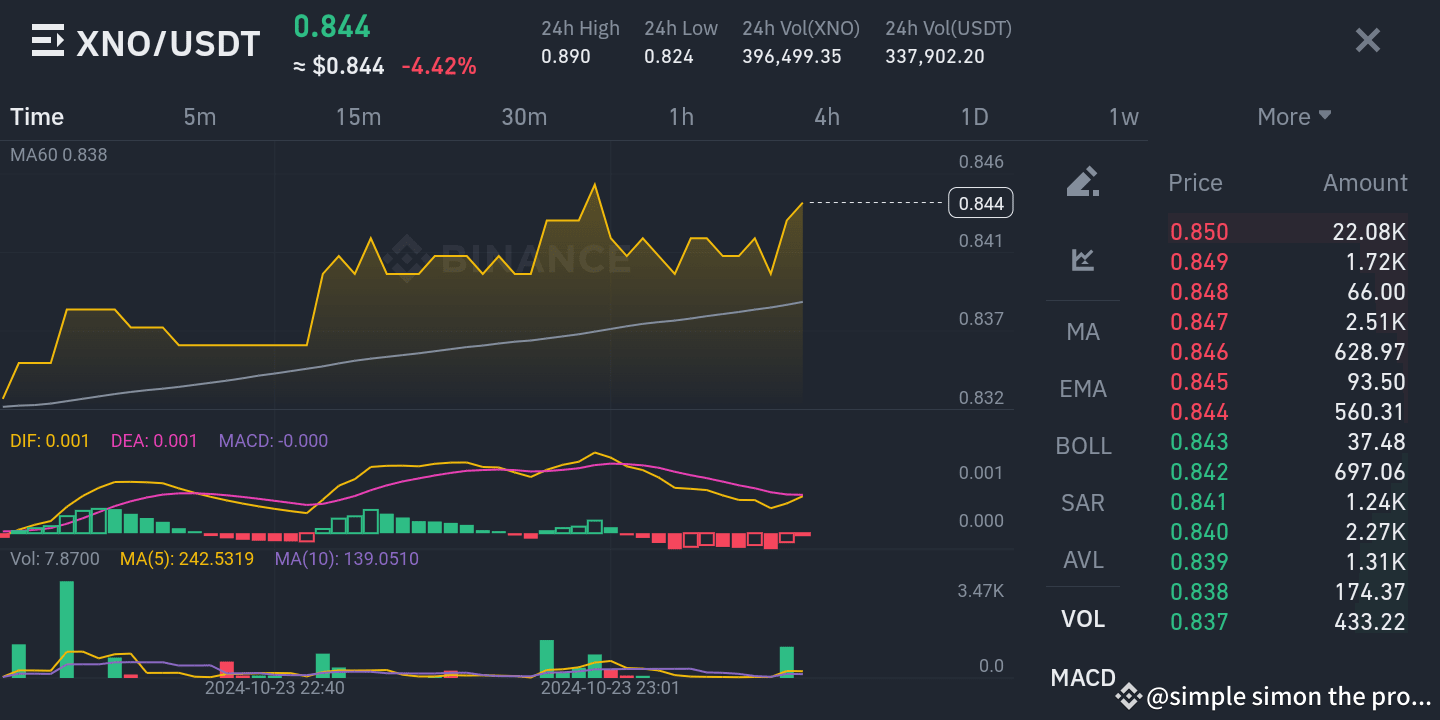Select the MA indicator
This screenshot has height=720, width=1440.
(1083, 331)
